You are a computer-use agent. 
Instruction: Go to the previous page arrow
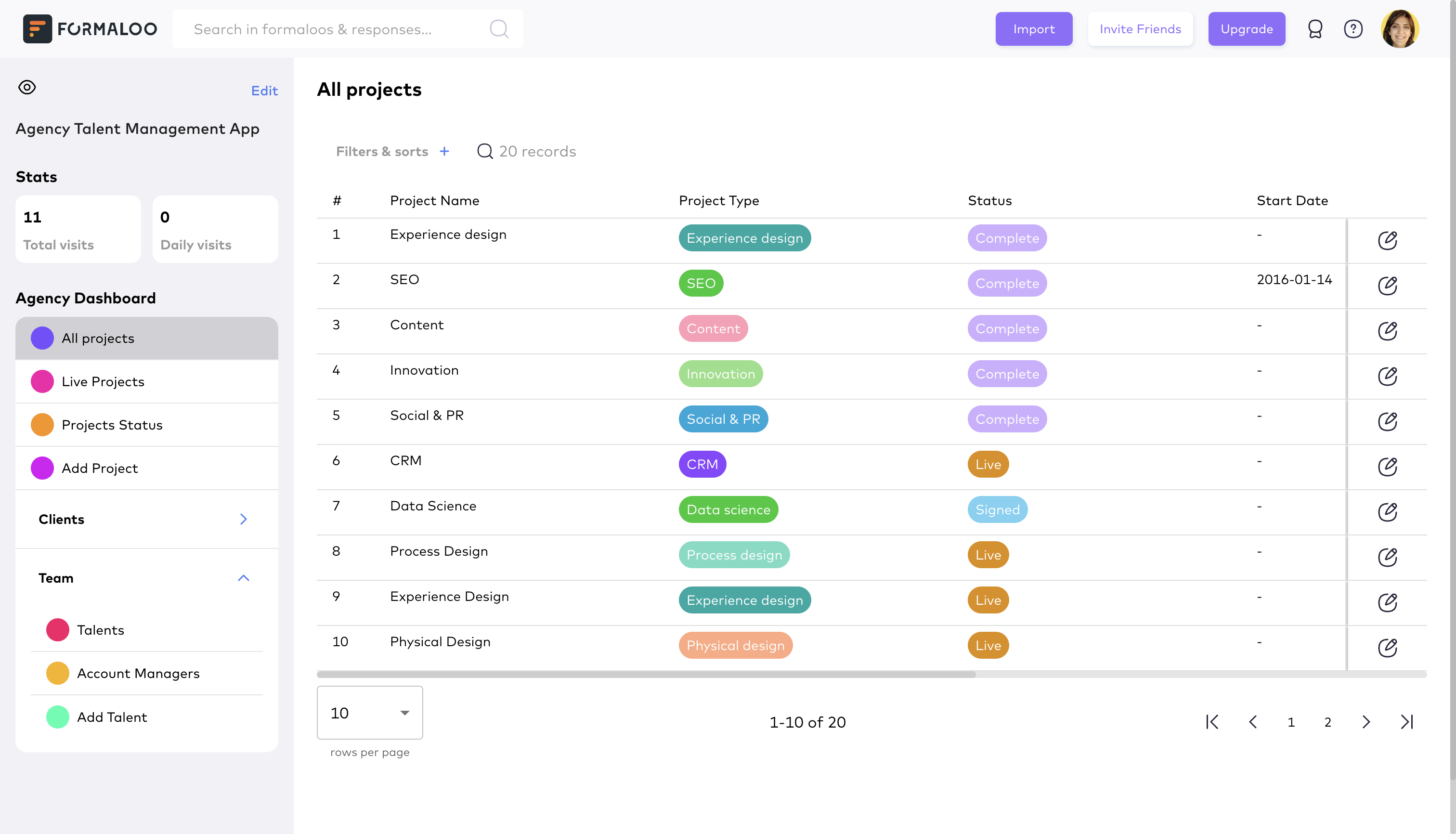click(1253, 722)
